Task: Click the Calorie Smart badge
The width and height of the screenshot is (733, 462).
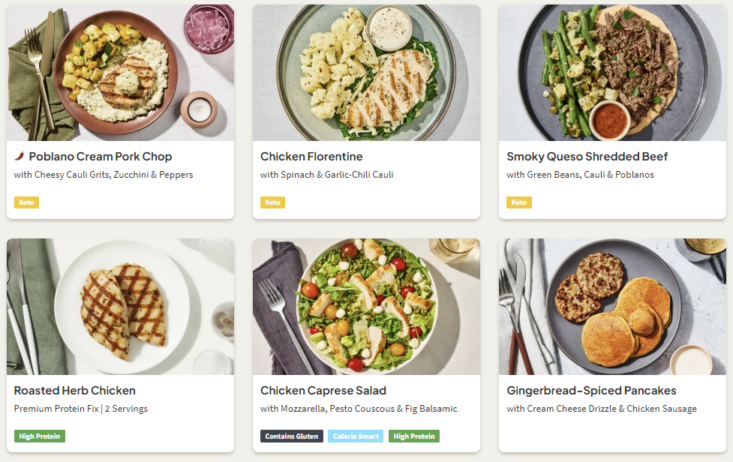Action: 355,436
